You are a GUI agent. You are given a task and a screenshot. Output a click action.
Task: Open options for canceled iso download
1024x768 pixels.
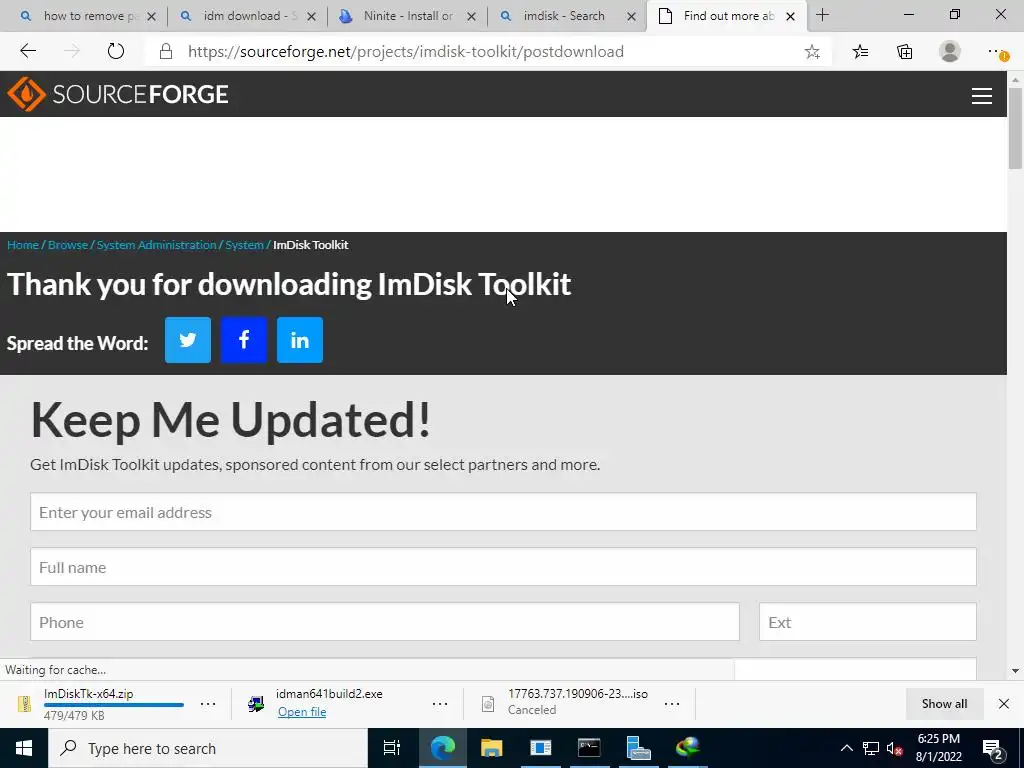point(671,703)
